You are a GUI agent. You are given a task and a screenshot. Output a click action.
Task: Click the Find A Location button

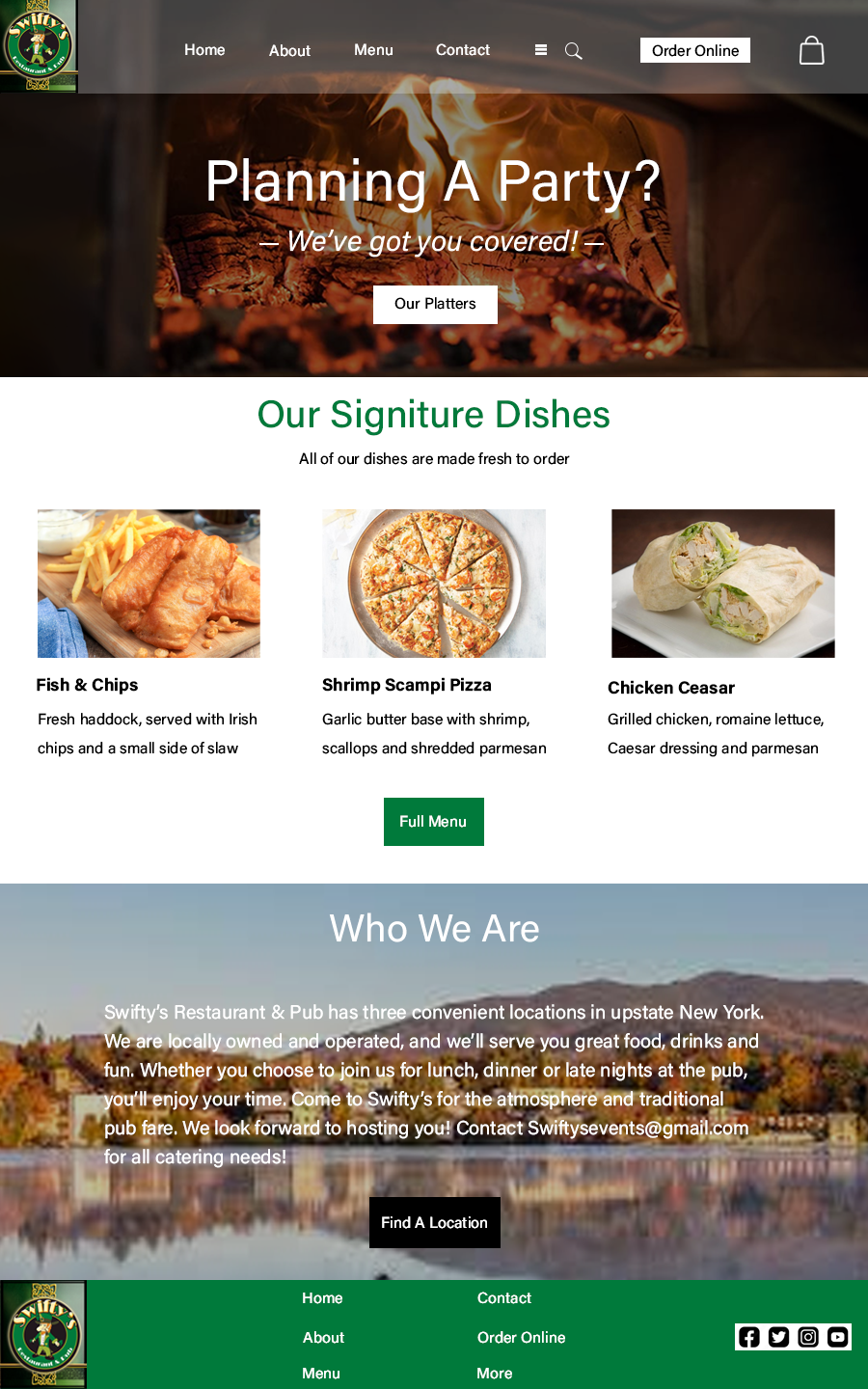(435, 1222)
